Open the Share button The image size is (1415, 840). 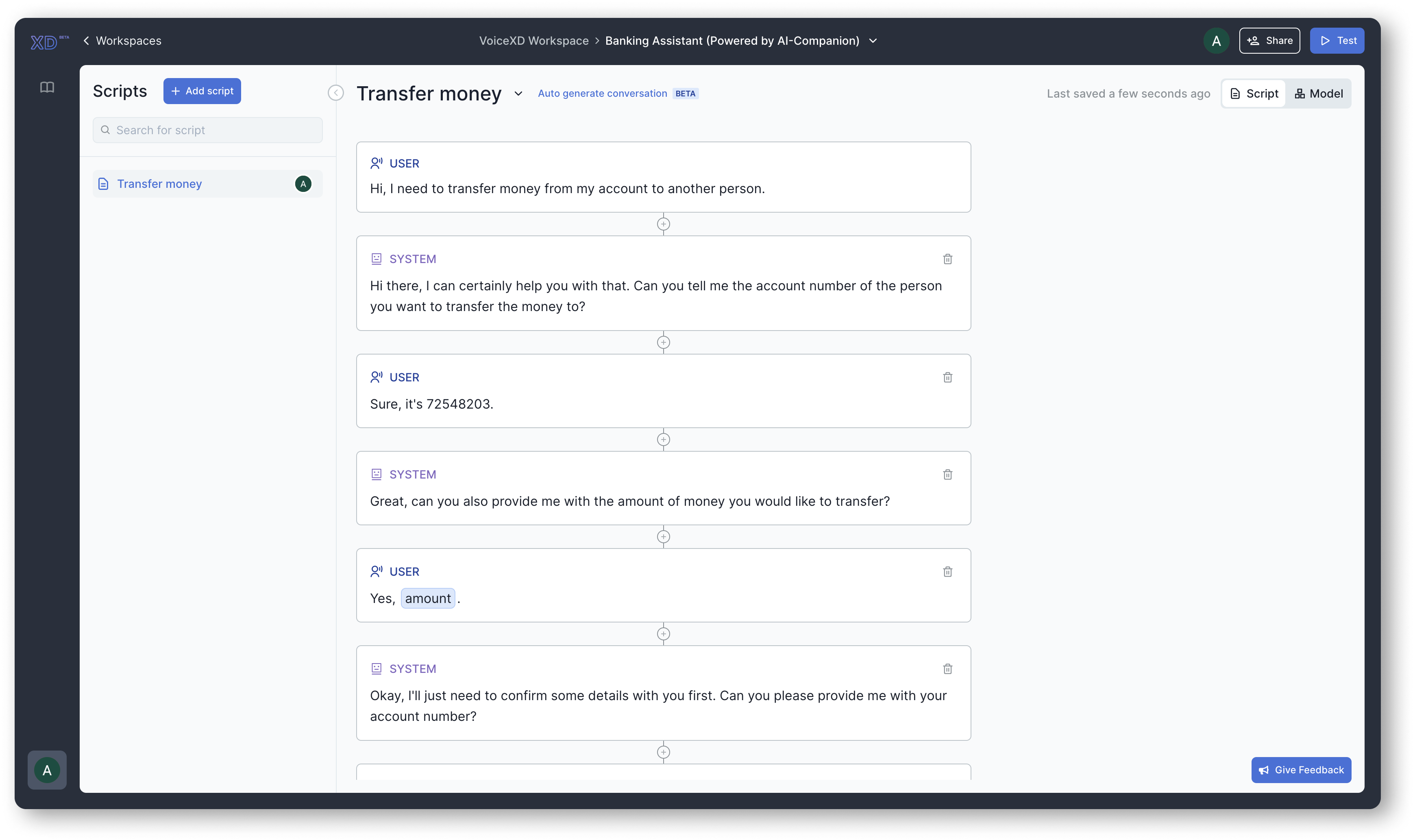click(x=1269, y=41)
